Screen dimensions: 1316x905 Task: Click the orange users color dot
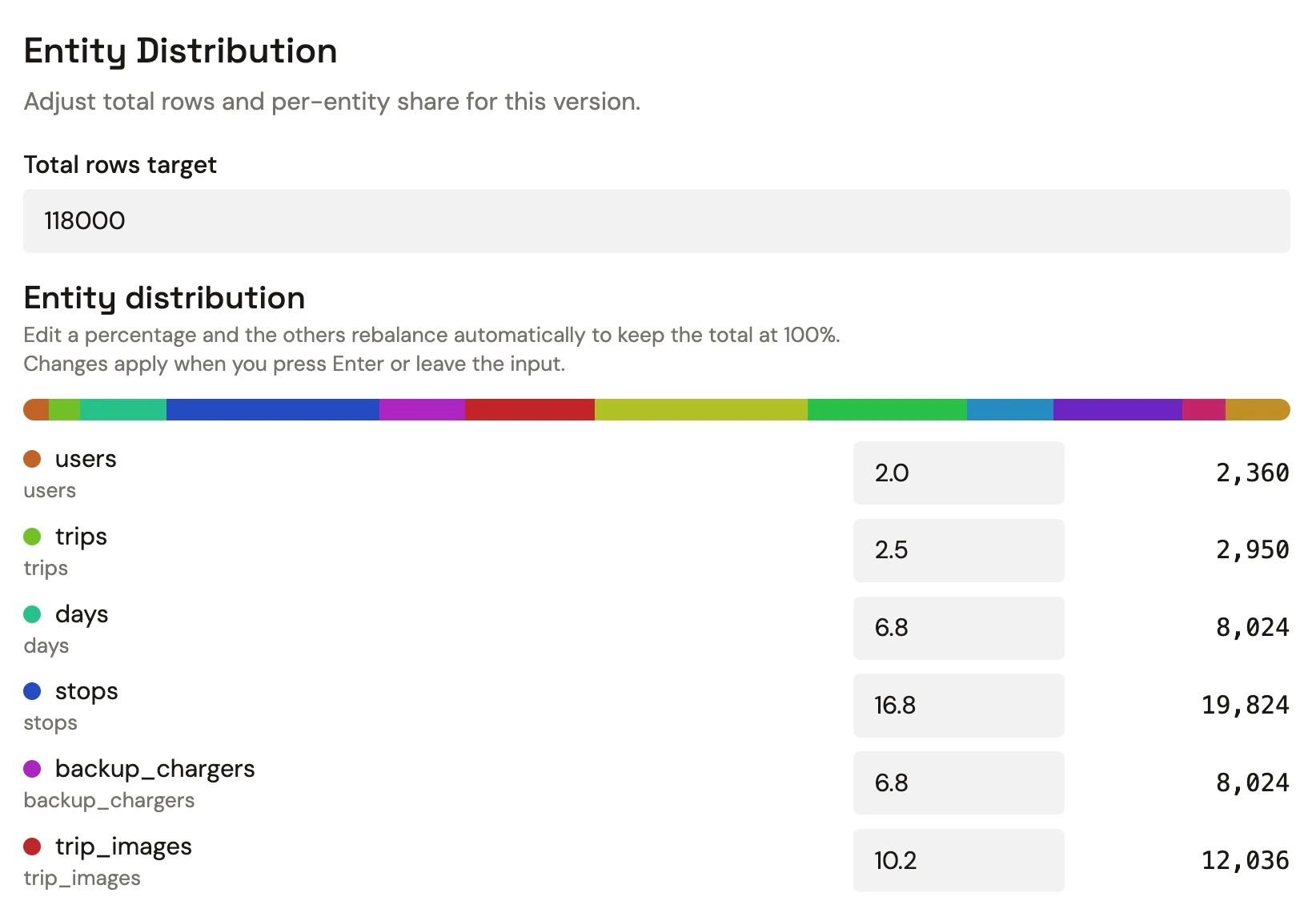click(33, 458)
